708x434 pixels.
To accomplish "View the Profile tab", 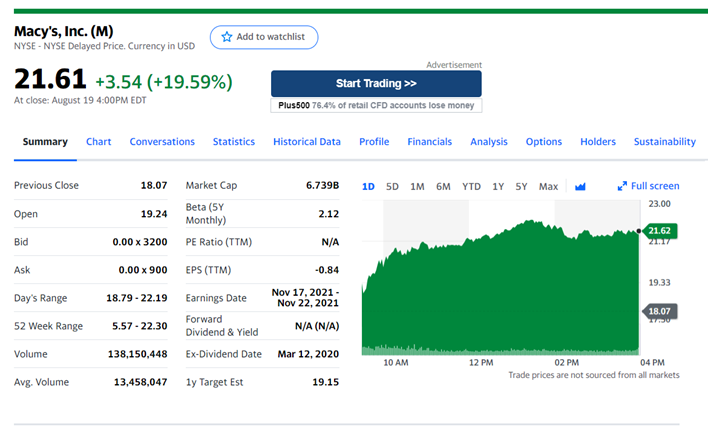I will (x=374, y=142).
